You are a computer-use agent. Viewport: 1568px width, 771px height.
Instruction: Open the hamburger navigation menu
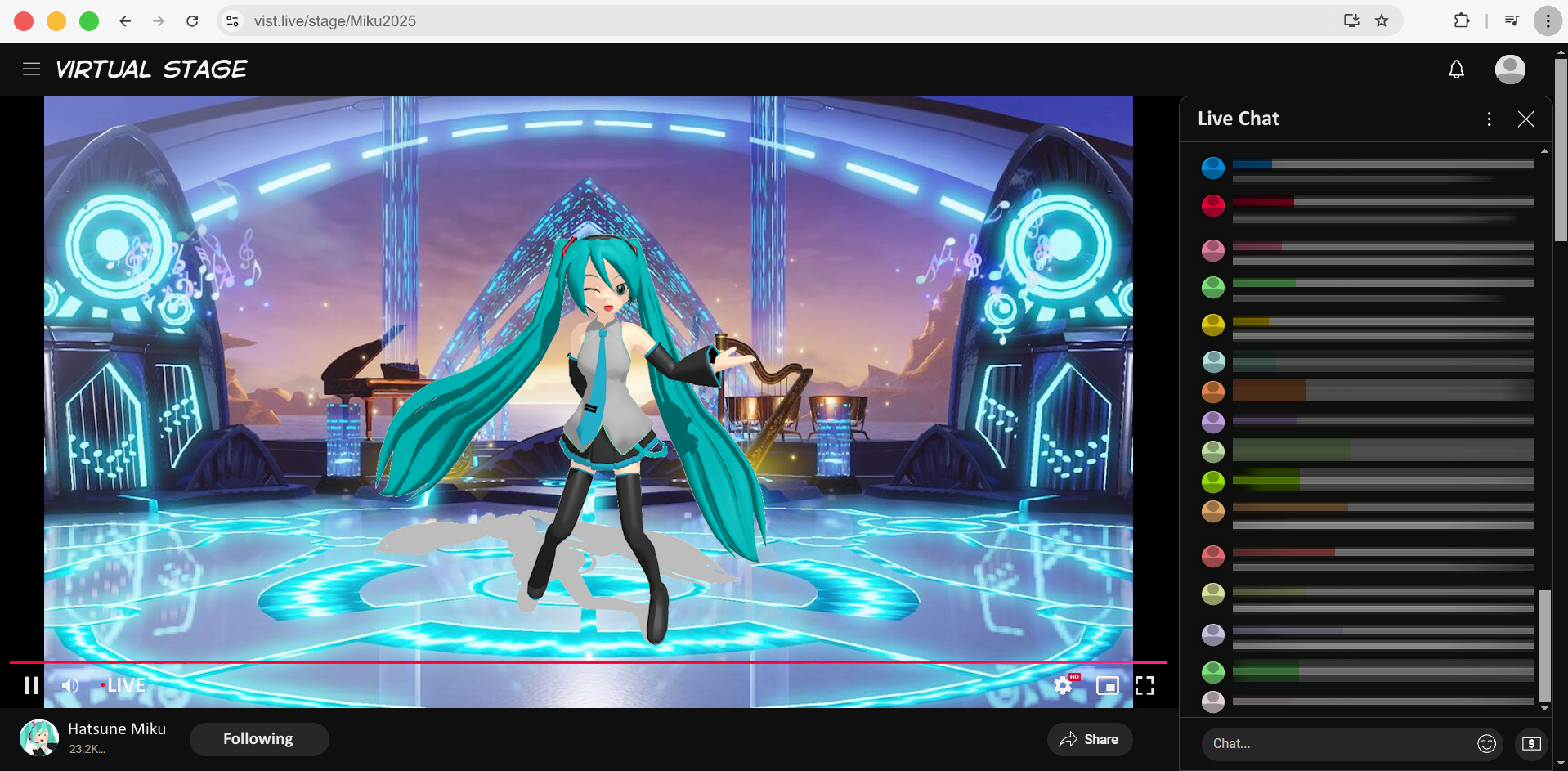pyautogui.click(x=31, y=69)
